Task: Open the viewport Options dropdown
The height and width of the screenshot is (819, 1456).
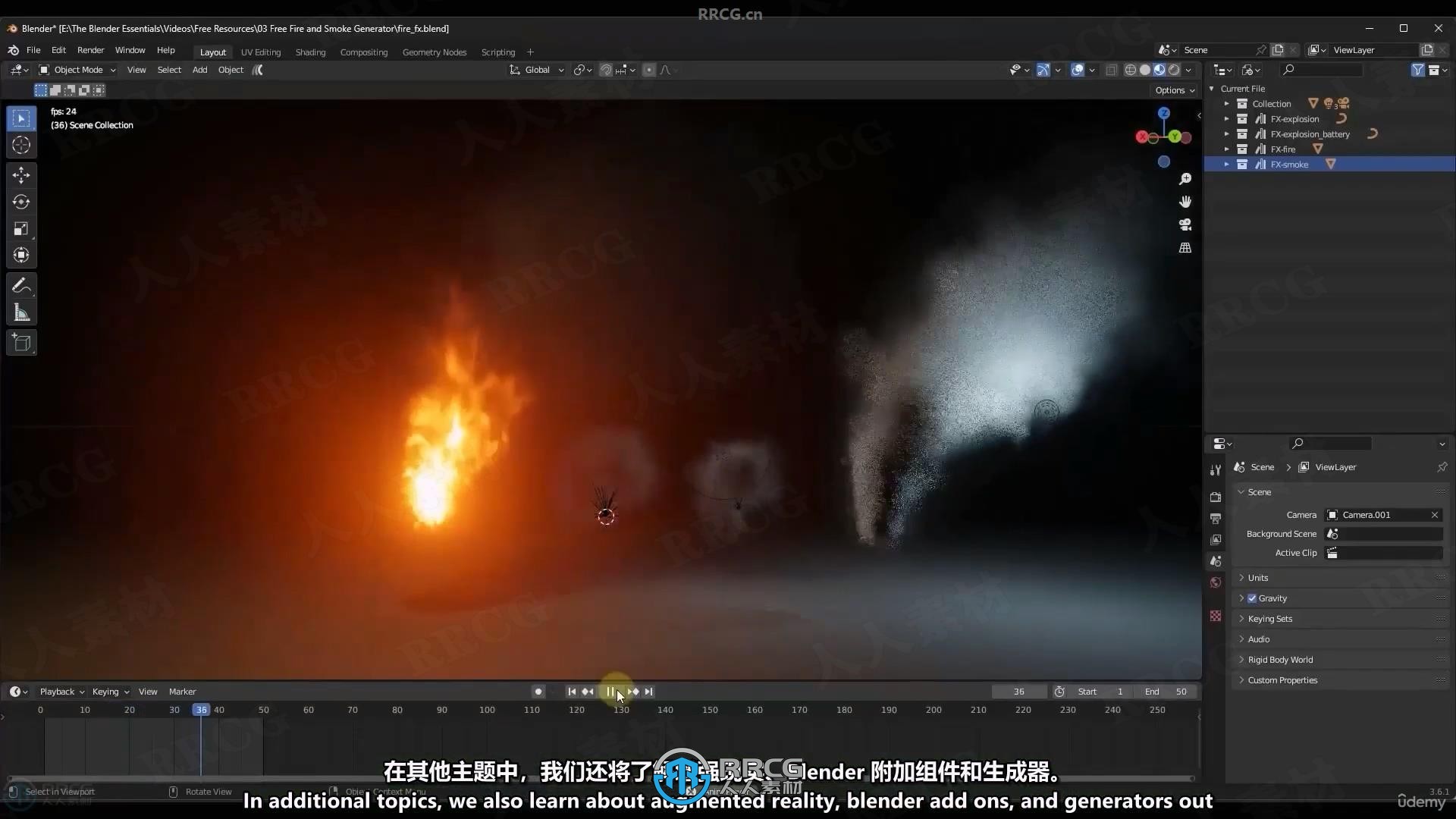Action: click(x=1175, y=90)
